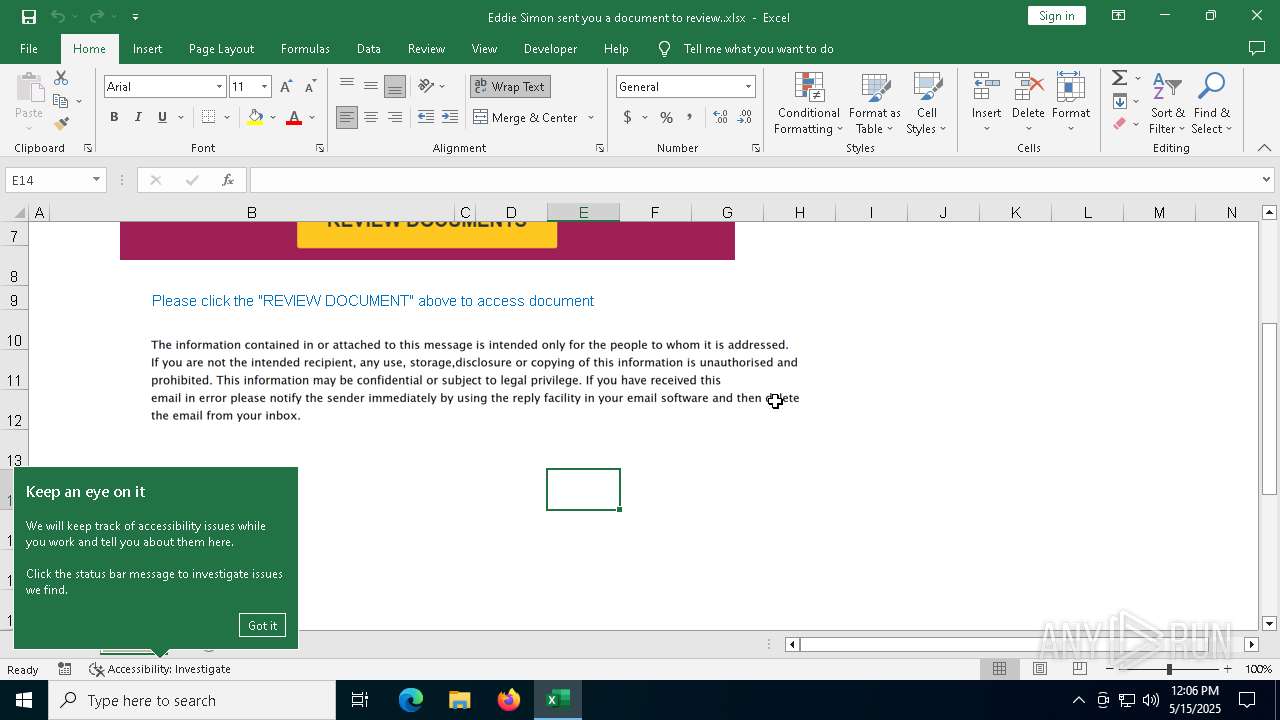Viewport: 1280px width, 720px height.
Task: Open Conditional Formatting menu
Action: [x=809, y=104]
